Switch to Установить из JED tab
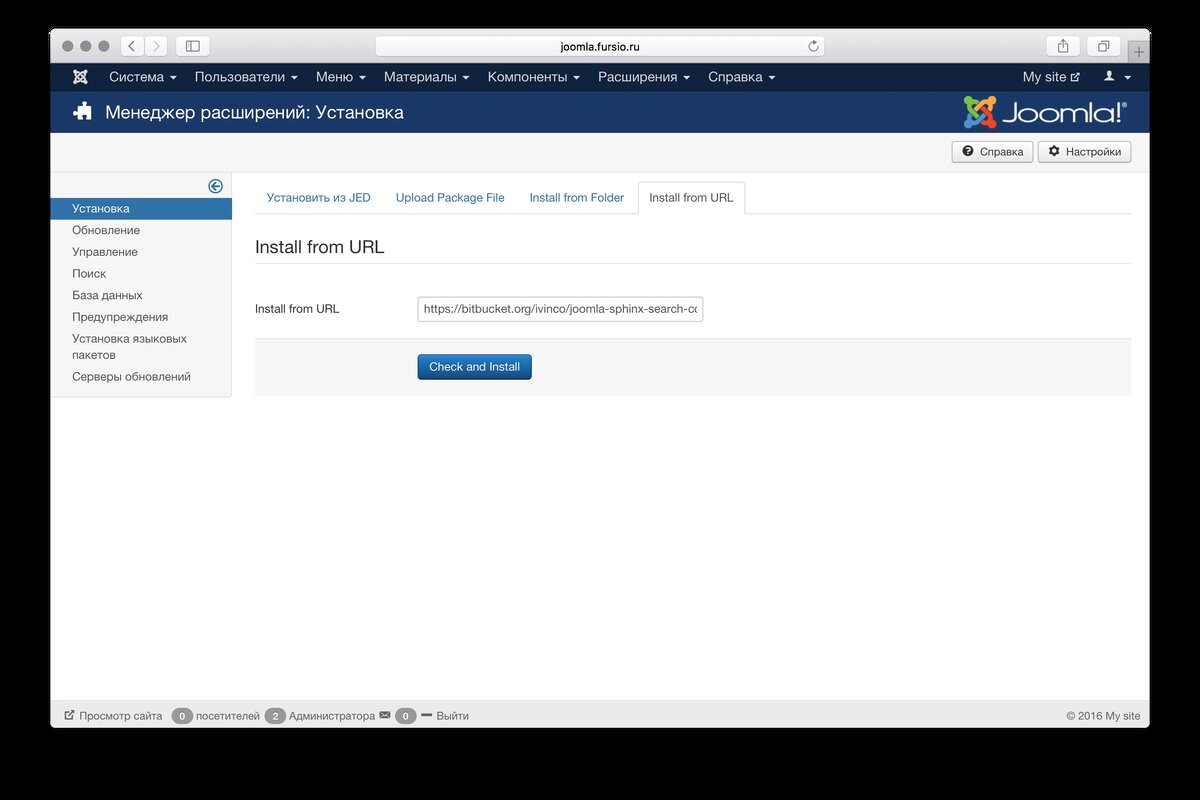The height and width of the screenshot is (800, 1200). click(318, 198)
